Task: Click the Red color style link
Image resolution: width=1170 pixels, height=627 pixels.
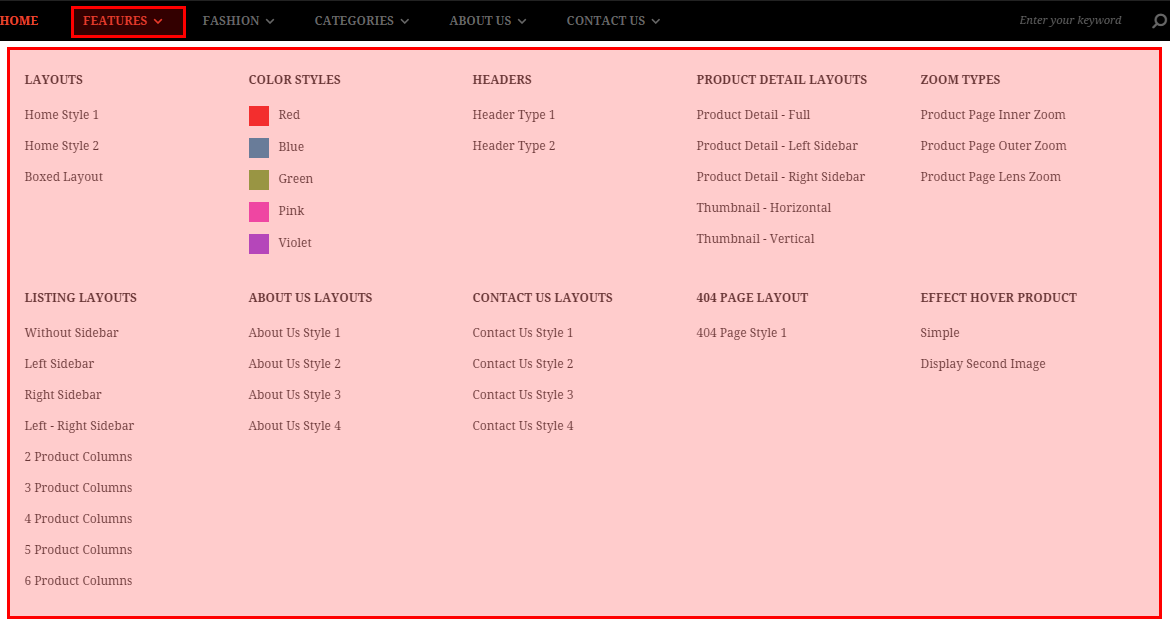Action: [290, 115]
